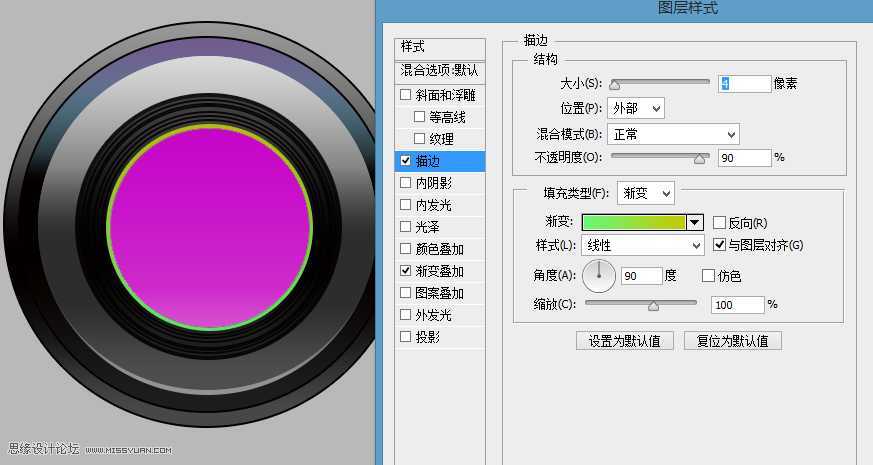
Task: Toggle 与图层对齐 checkbox
Action: [719, 245]
